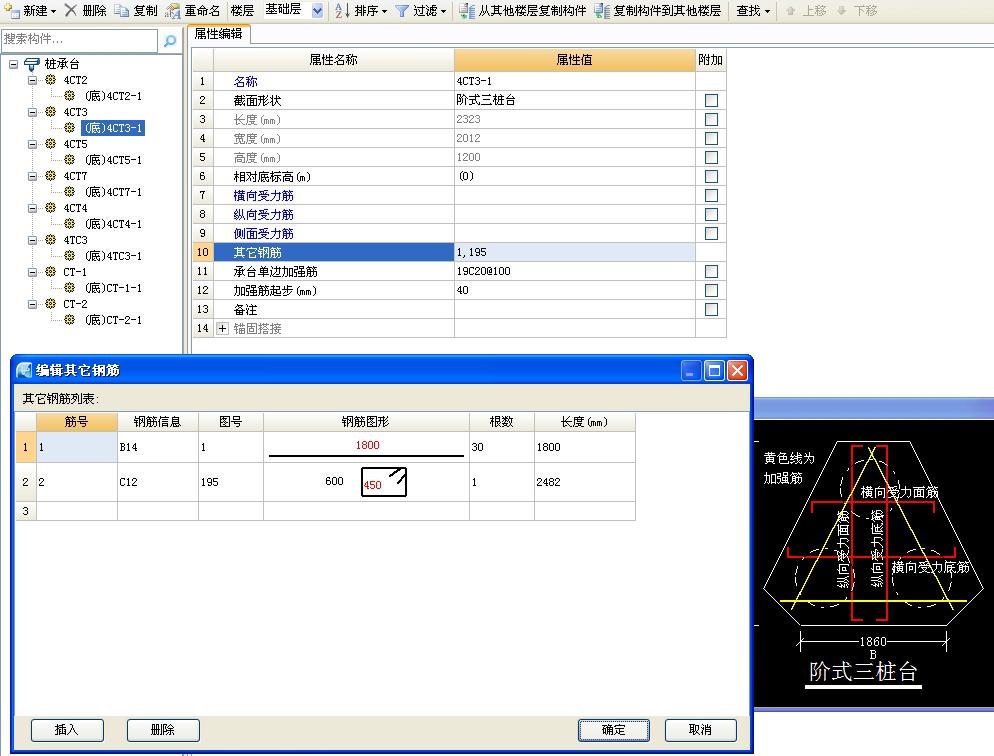Select the 属性编辑 tab

[x=219, y=34]
